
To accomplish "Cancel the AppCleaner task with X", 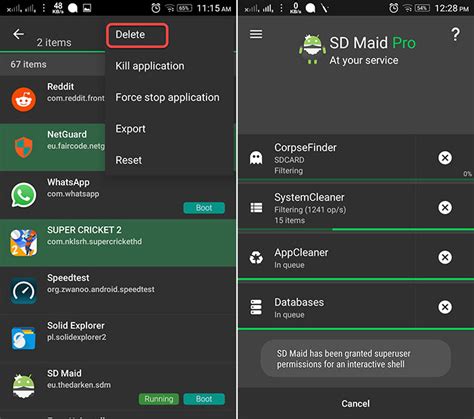I will click(x=445, y=257).
